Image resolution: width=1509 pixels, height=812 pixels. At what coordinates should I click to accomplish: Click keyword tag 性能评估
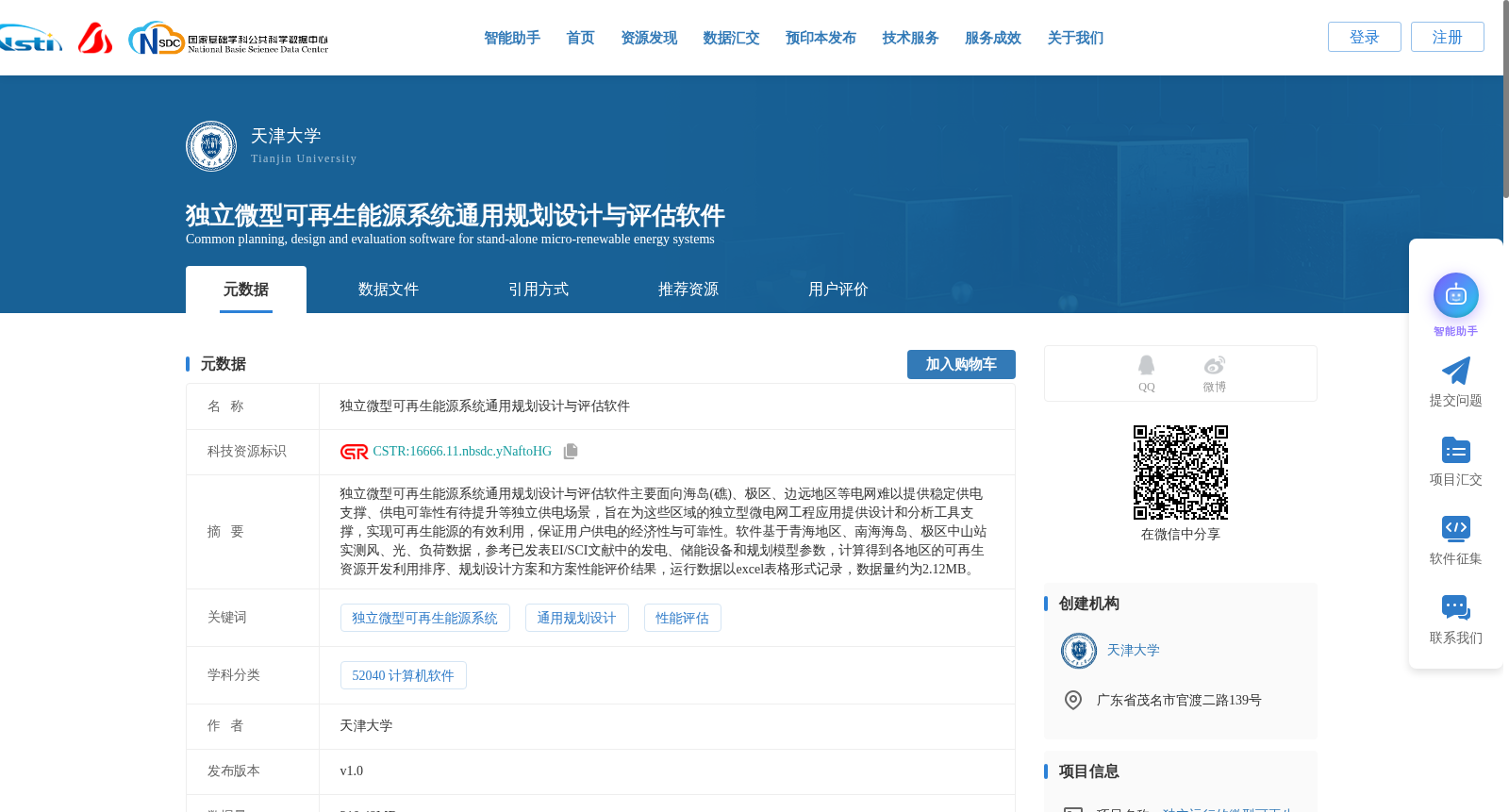(x=682, y=618)
